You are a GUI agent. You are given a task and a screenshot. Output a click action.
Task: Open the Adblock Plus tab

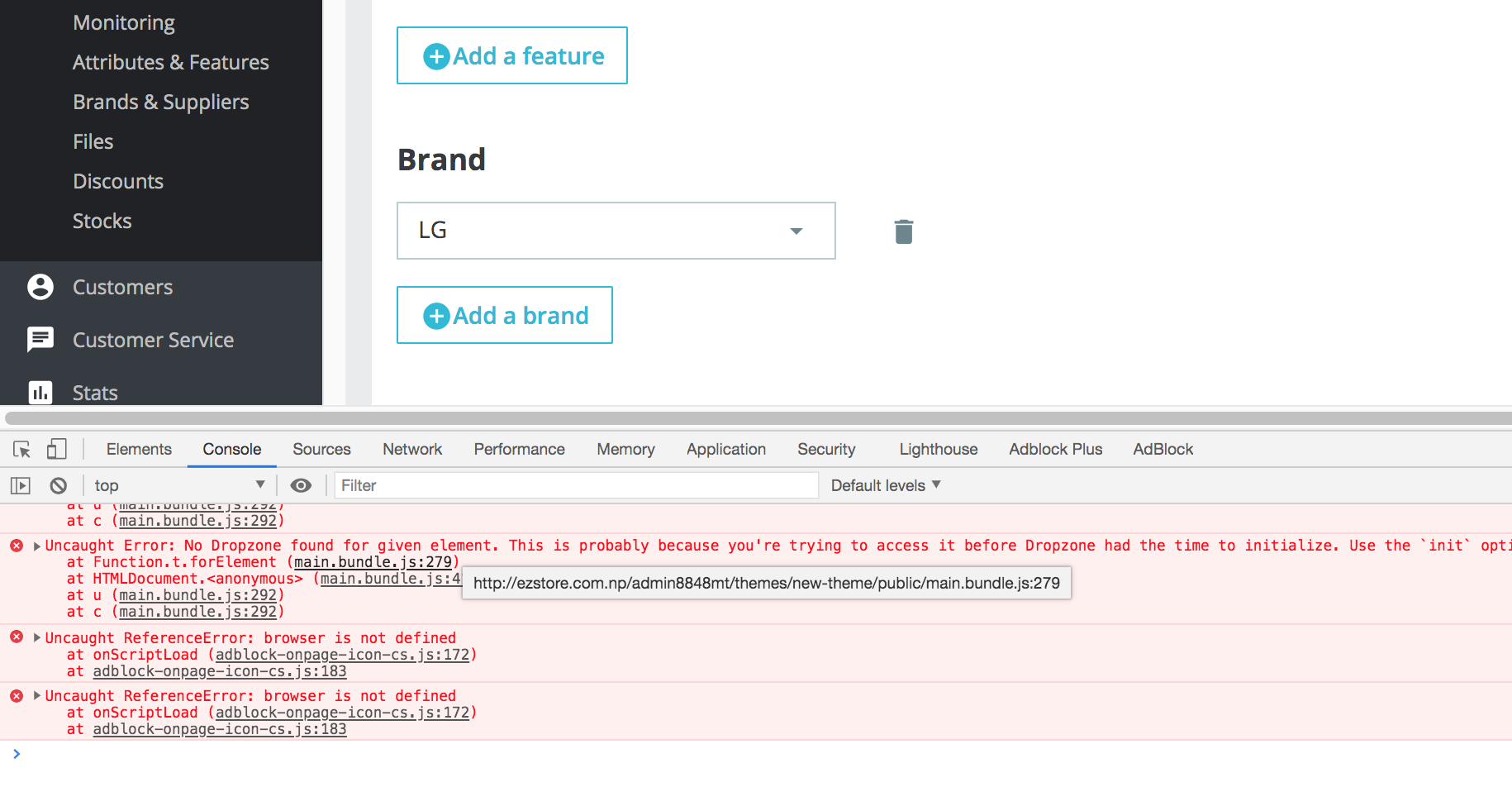(1056, 449)
